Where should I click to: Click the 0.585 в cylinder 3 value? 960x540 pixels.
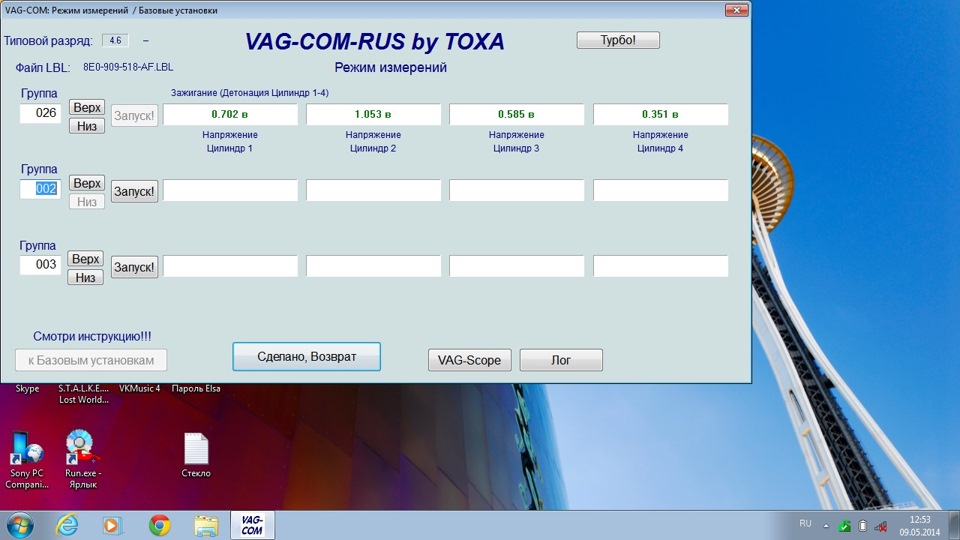pyautogui.click(x=516, y=114)
